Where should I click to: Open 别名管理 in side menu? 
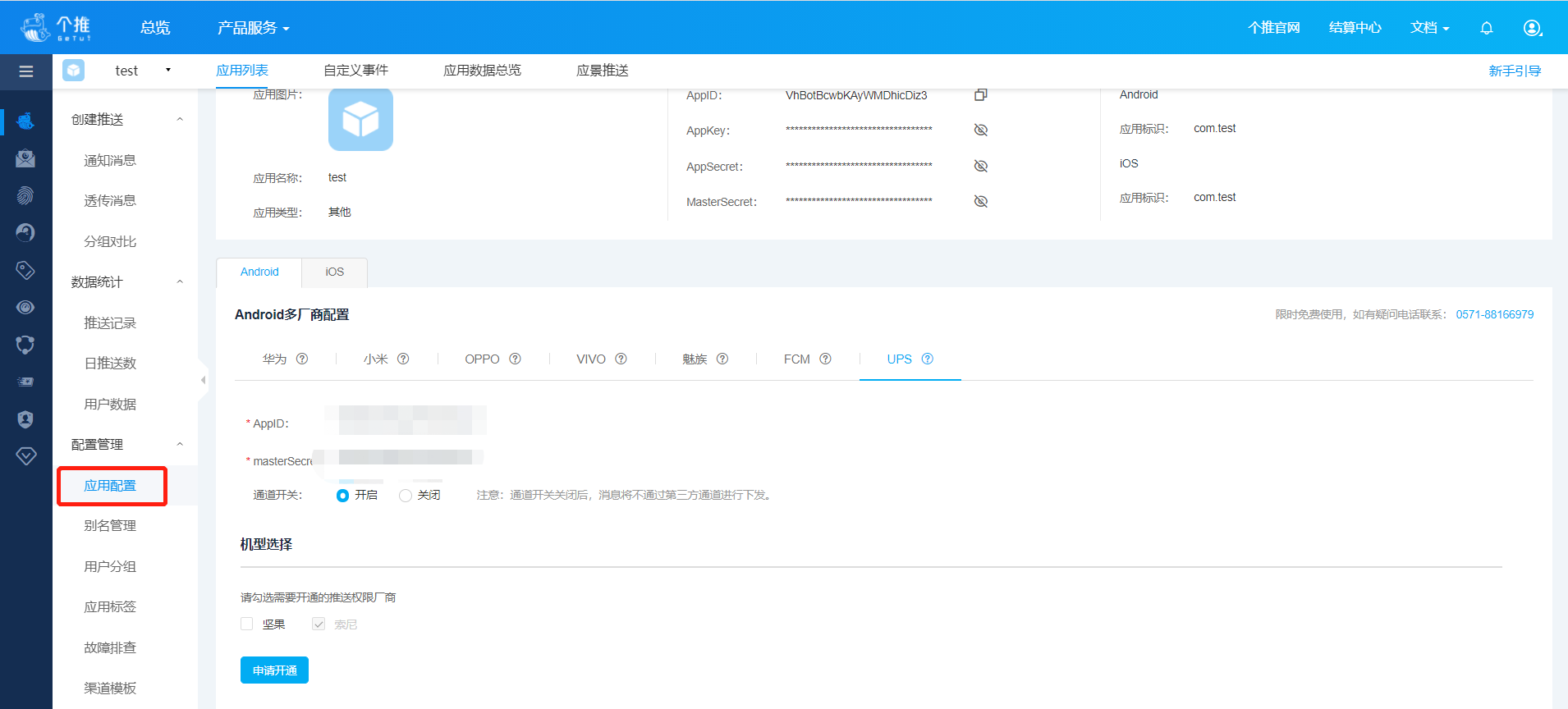pyautogui.click(x=110, y=526)
